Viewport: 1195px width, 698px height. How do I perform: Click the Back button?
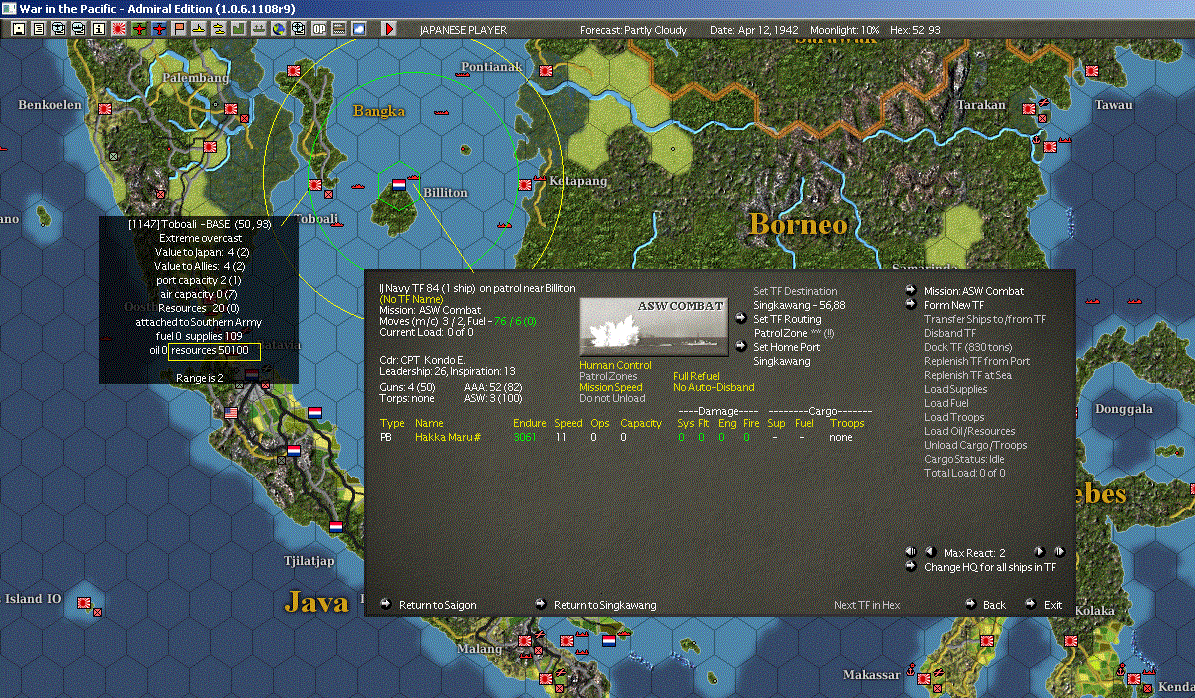[994, 605]
